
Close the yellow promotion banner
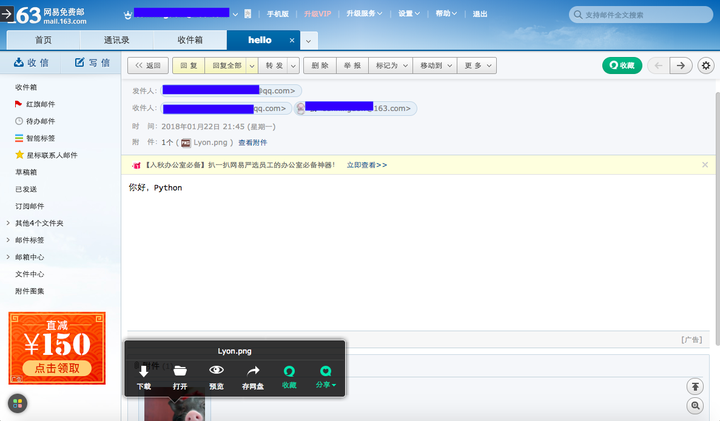[705, 165]
